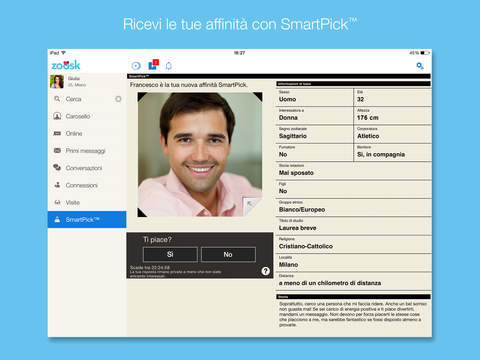Click 'Francesco è la tua nuova affinità' heading
This screenshot has width=480, height=360.
[189, 85]
